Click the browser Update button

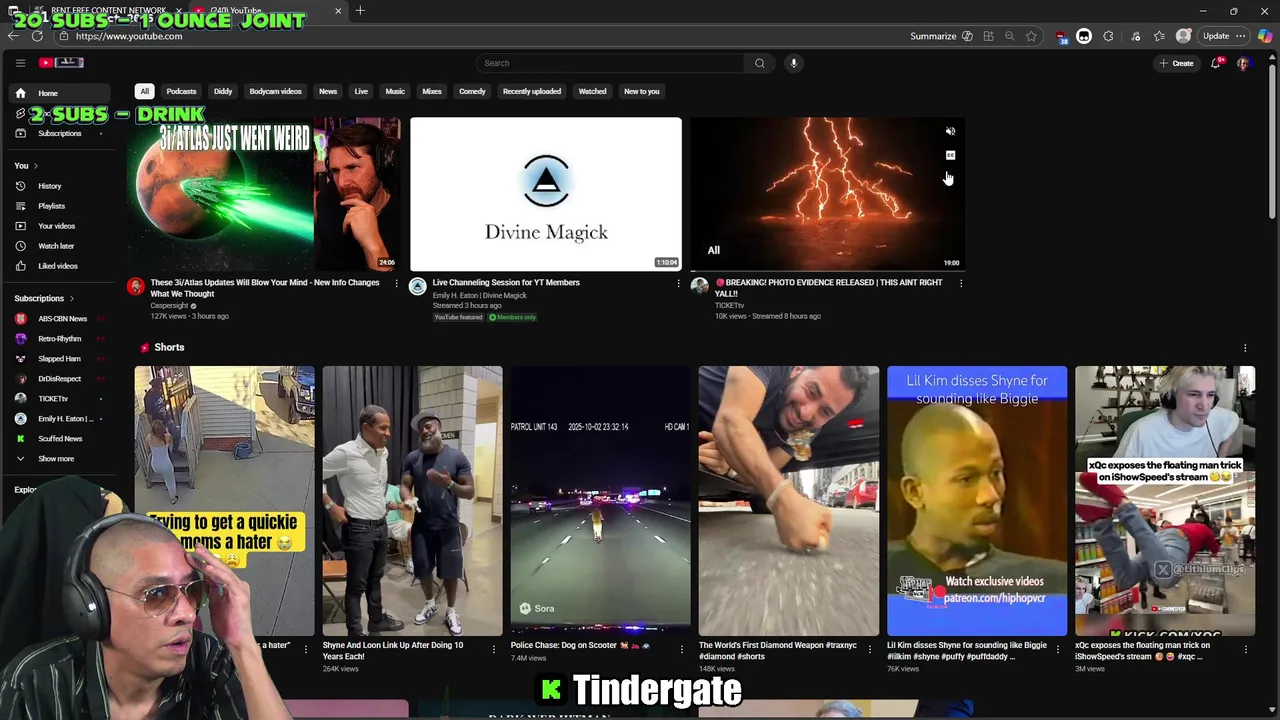[1224, 36]
